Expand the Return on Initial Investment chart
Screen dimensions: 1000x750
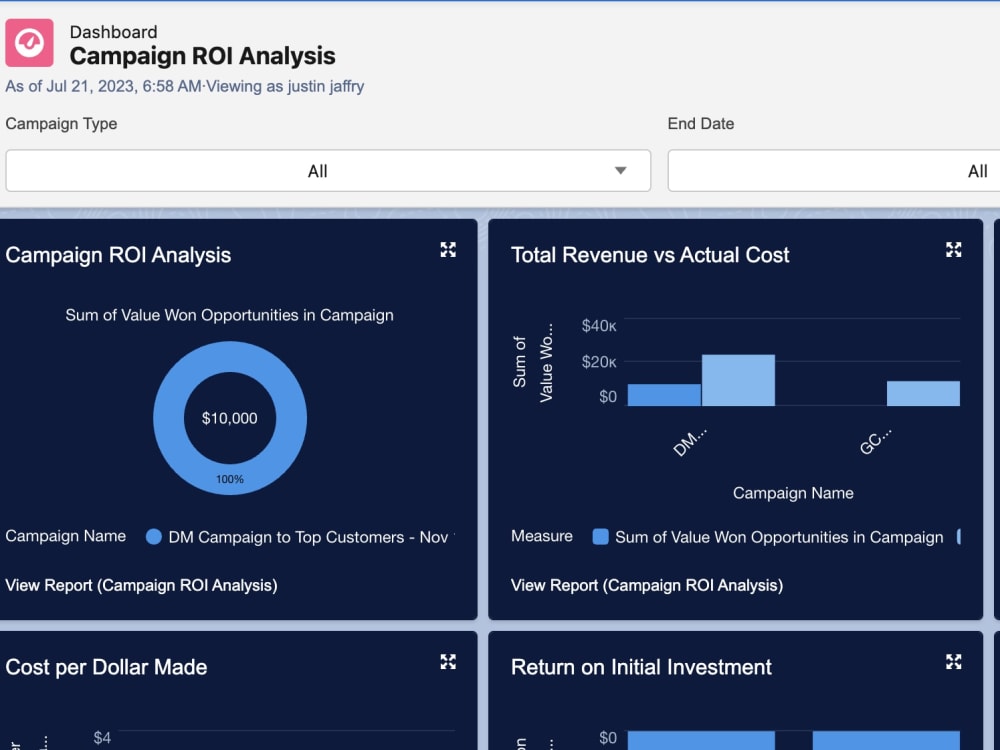(953, 661)
